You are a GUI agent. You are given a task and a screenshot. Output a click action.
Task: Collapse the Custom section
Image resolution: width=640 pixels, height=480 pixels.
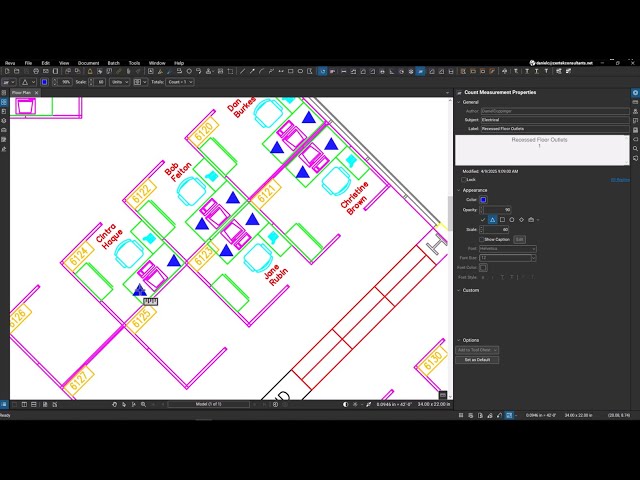pos(459,290)
